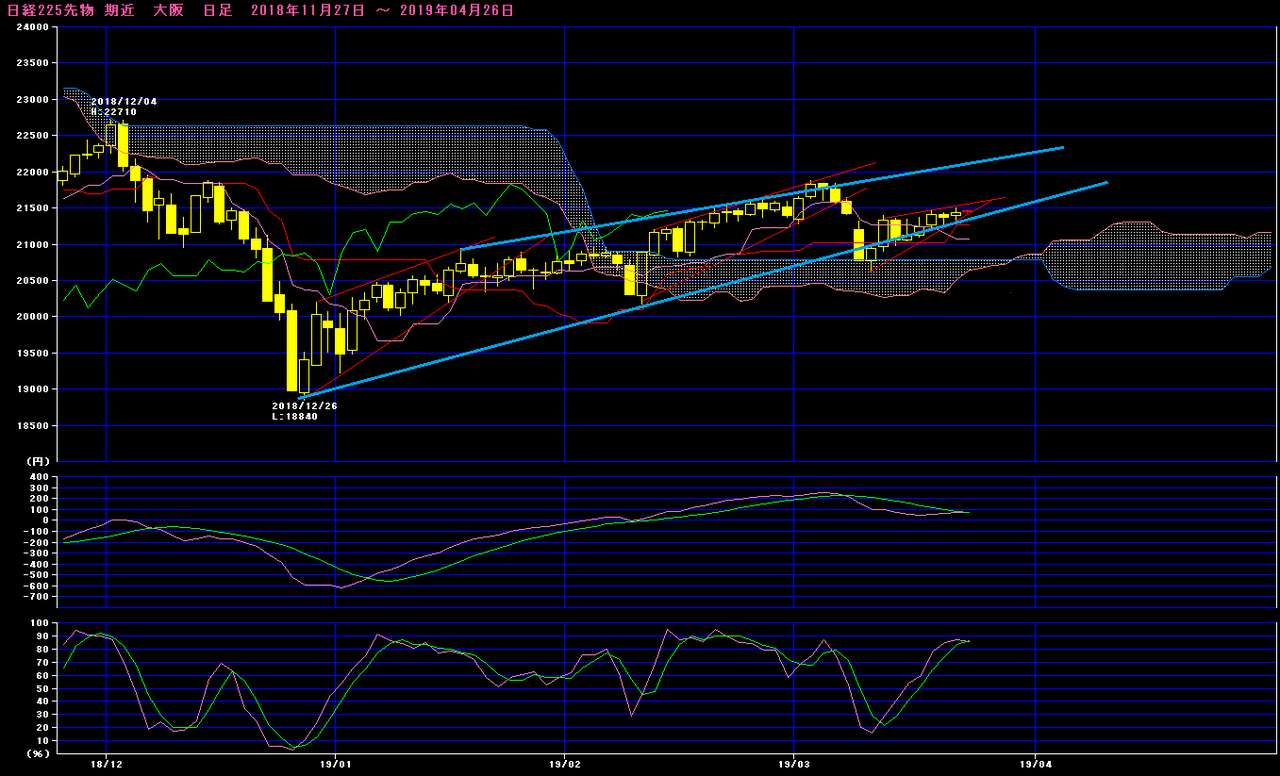The image size is (1280, 776).
Task: Click the 30 label on stochastic axis
Action: [43, 715]
